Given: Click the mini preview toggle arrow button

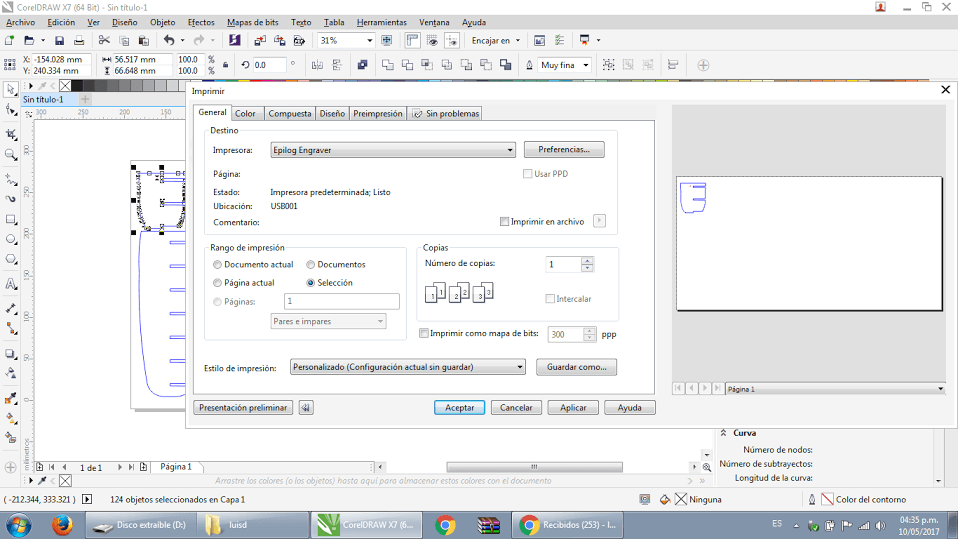Looking at the screenshot, I should (306, 408).
